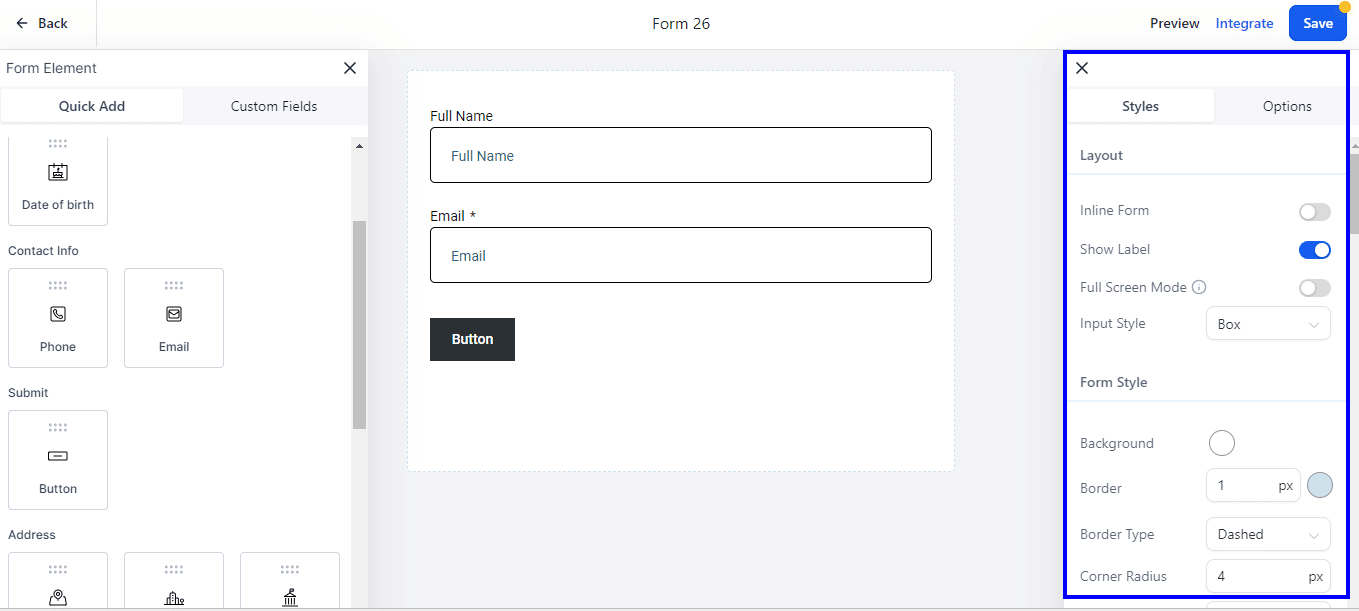The image size is (1359, 611).
Task: Open the Border Type Dashed dropdown
Action: [1268, 534]
